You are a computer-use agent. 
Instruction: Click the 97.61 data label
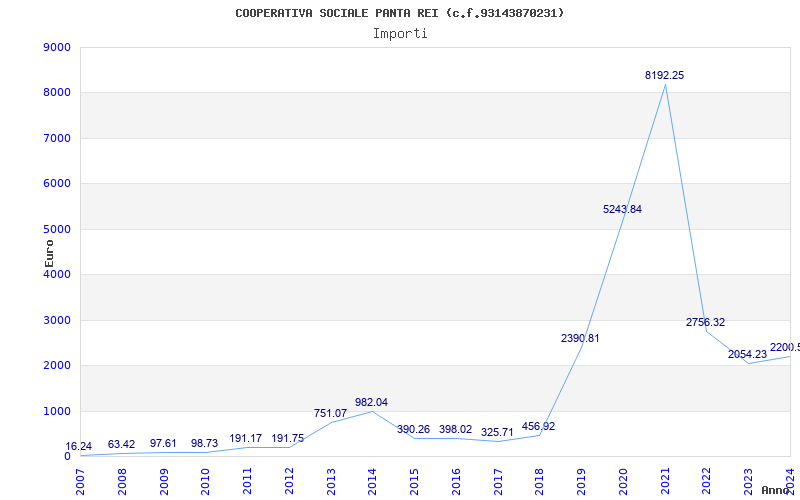[163, 443]
